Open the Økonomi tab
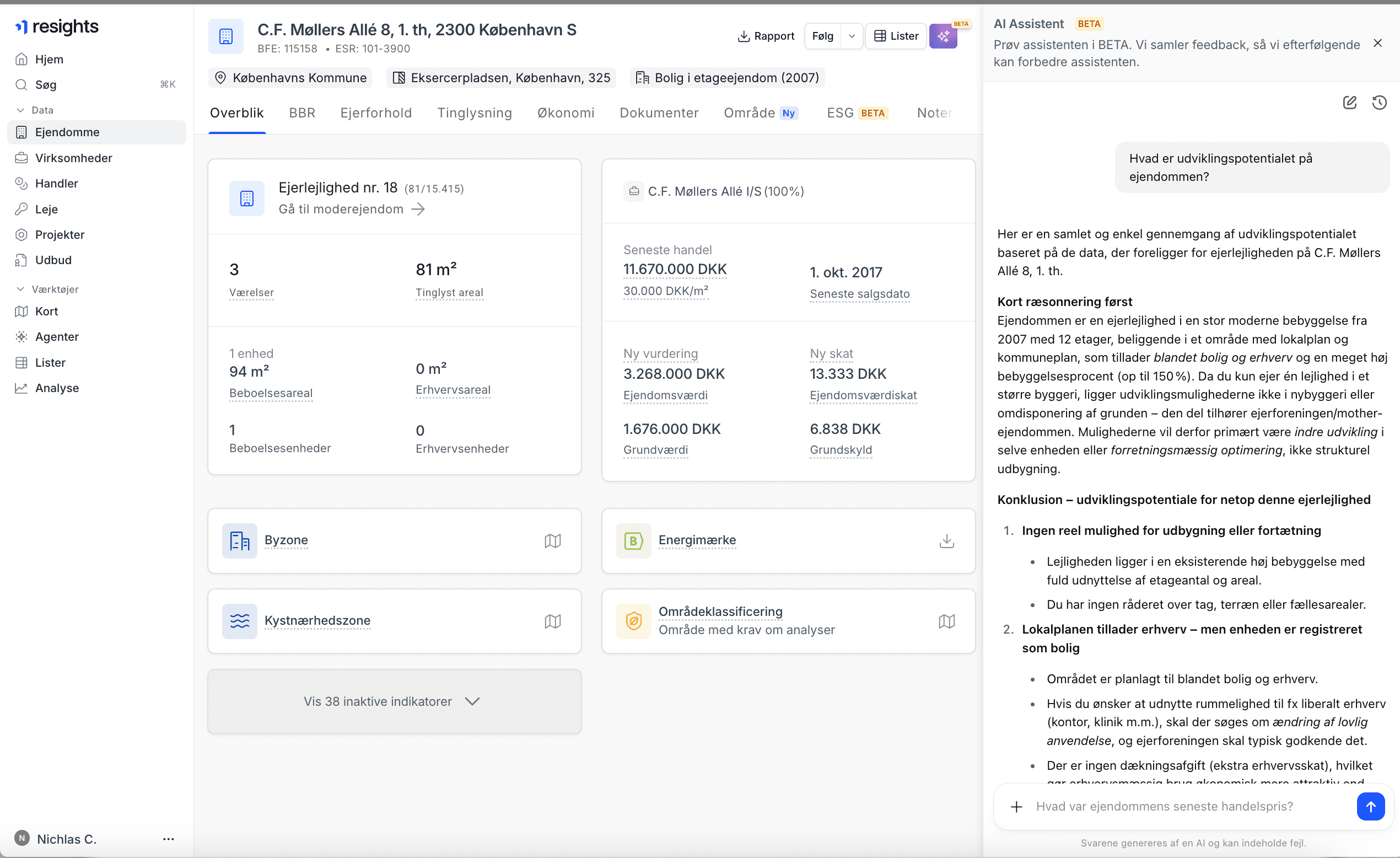Image resolution: width=1400 pixels, height=858 pixels. [566, 112]
